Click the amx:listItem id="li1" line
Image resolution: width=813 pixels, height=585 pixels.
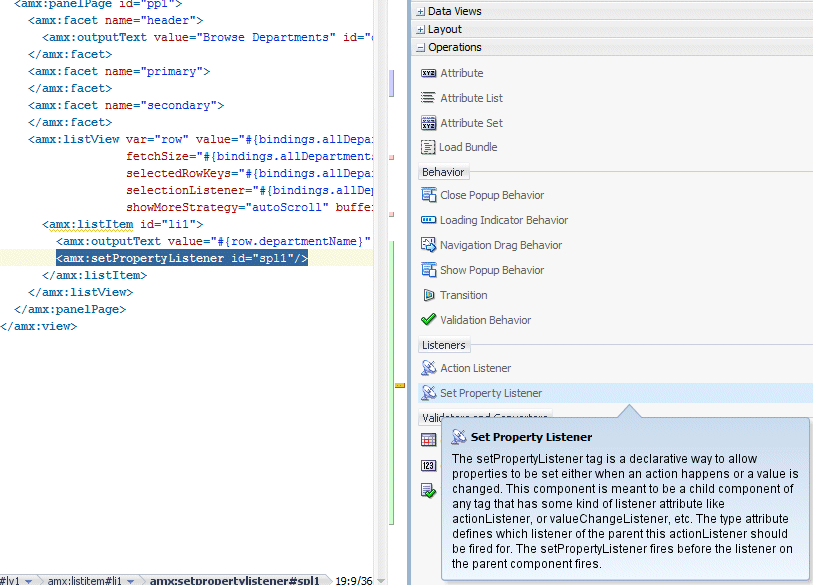coord(122,224)
